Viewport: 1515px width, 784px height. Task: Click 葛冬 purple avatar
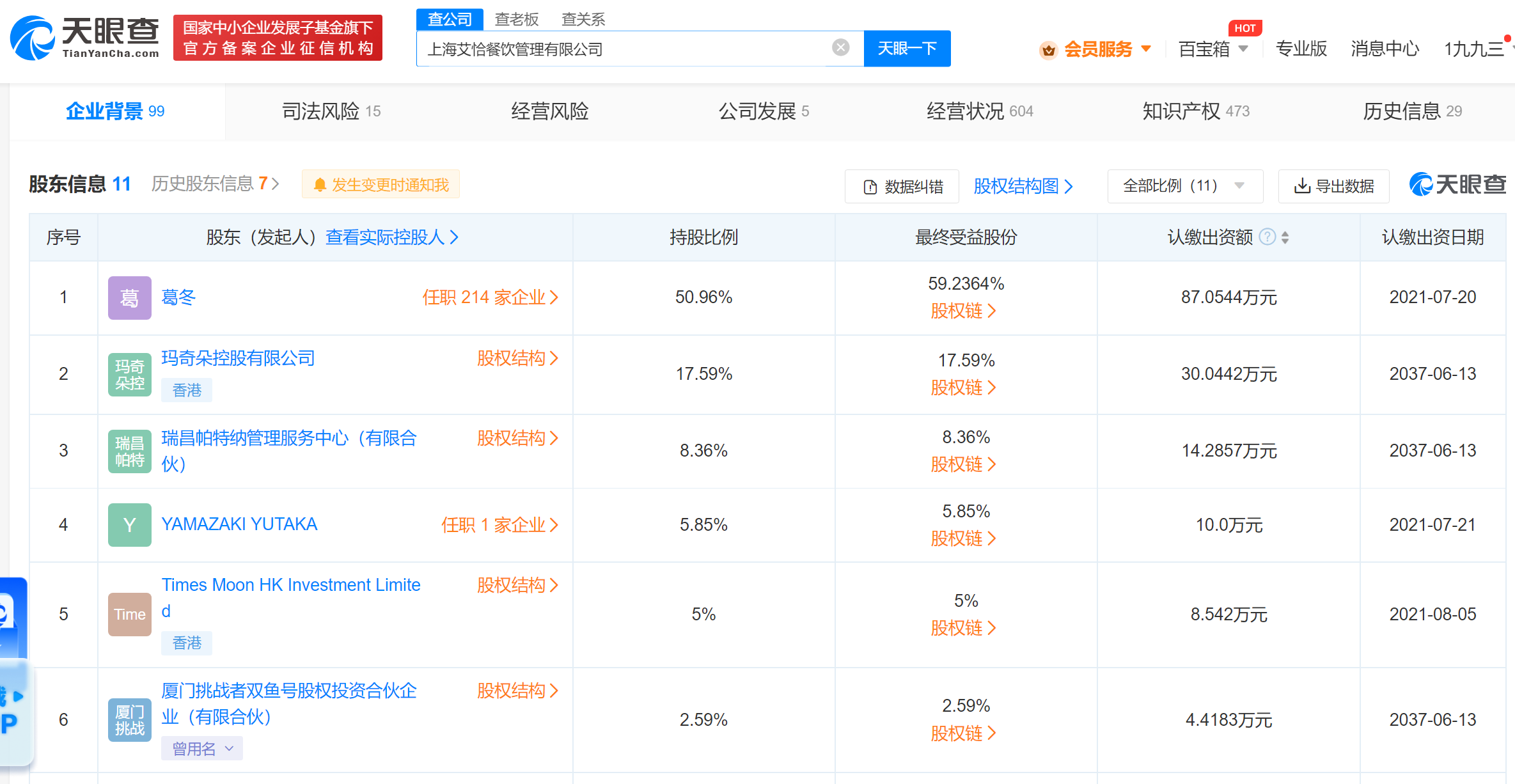tap(130, 297)
